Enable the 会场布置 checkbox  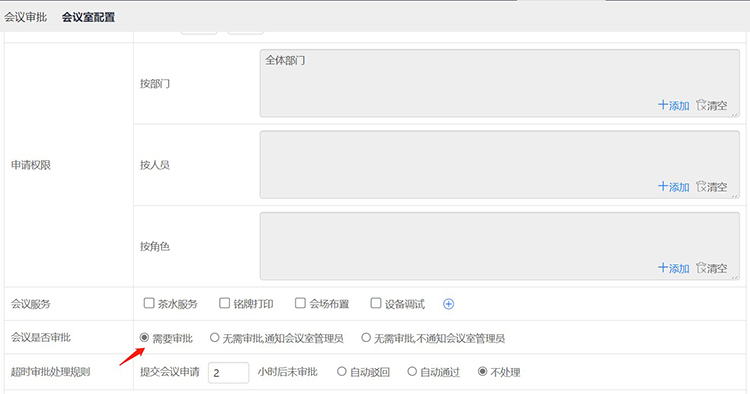coord(300,303)
